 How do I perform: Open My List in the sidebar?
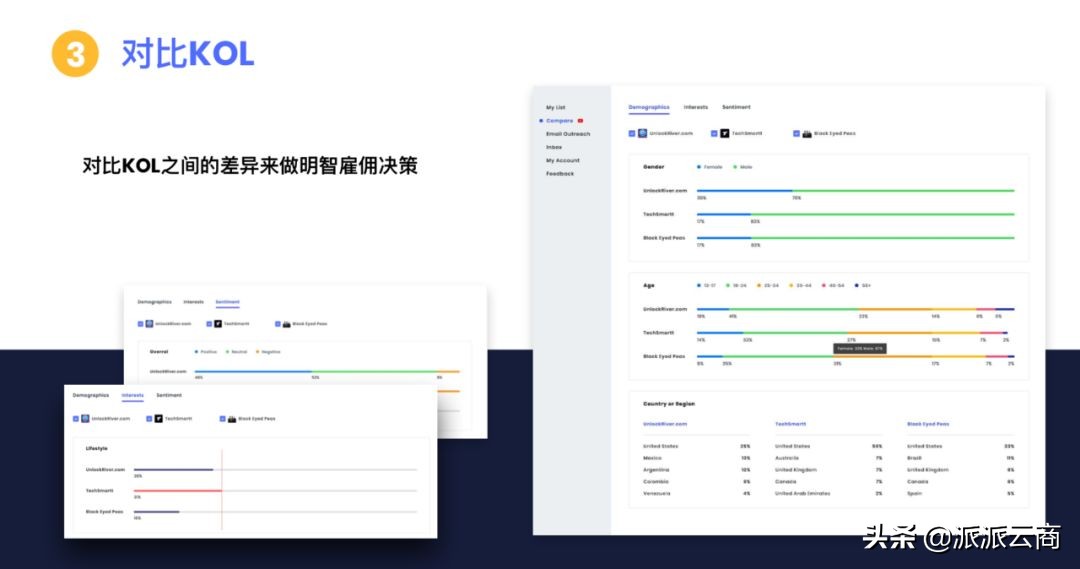[556, 107]
